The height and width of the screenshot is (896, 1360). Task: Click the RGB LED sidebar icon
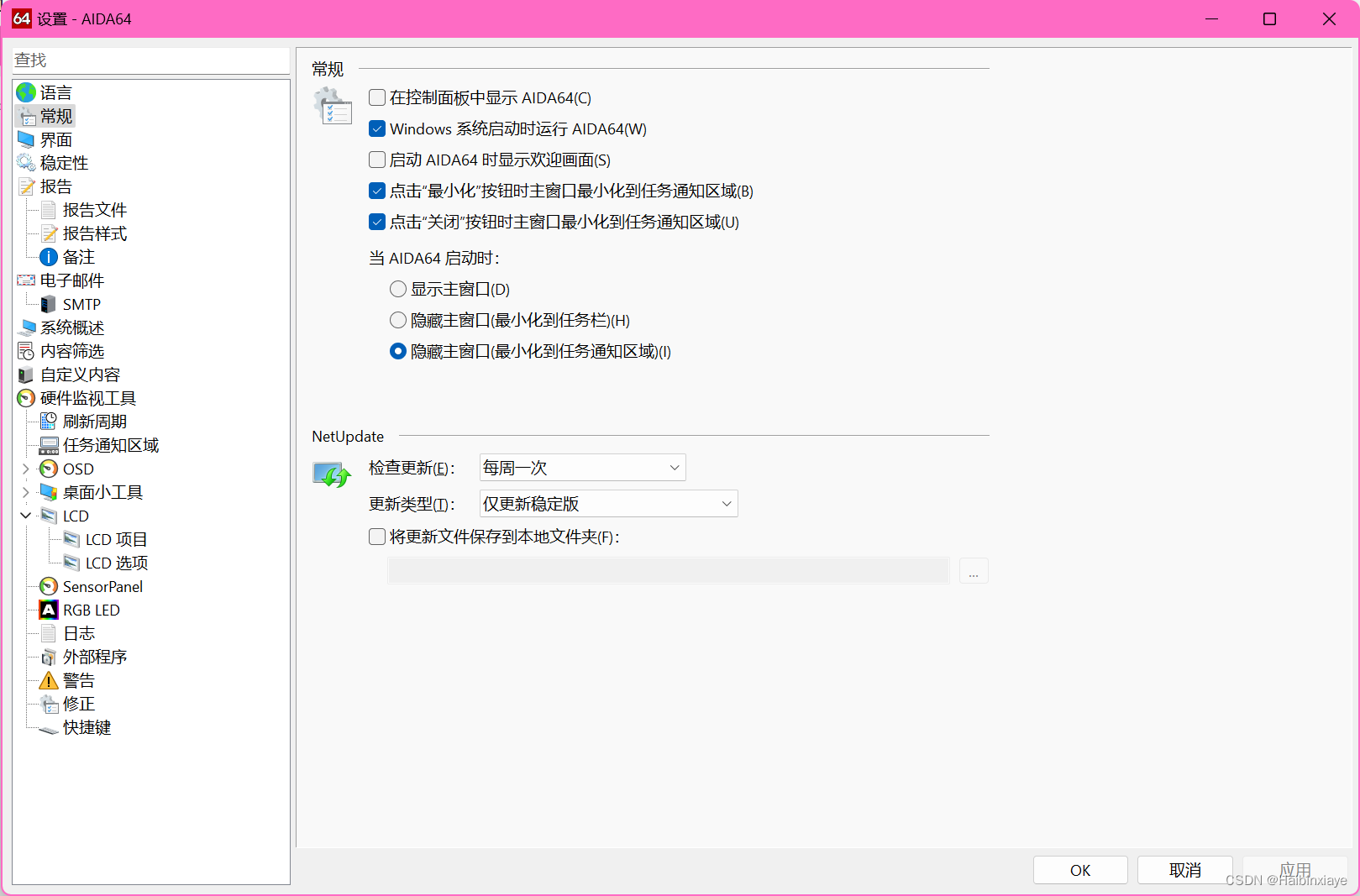point(49,610)
